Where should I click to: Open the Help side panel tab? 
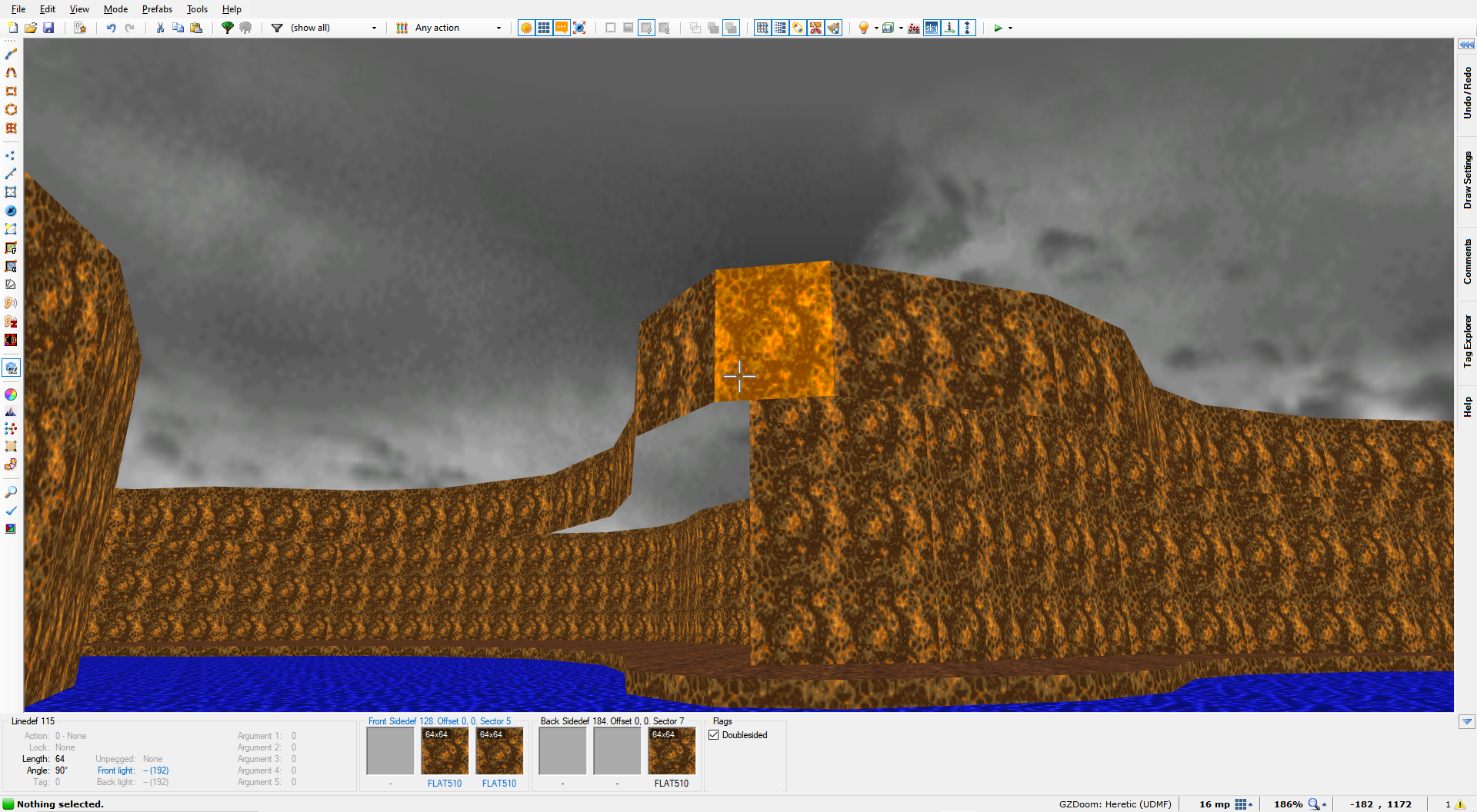[1467, 407]
